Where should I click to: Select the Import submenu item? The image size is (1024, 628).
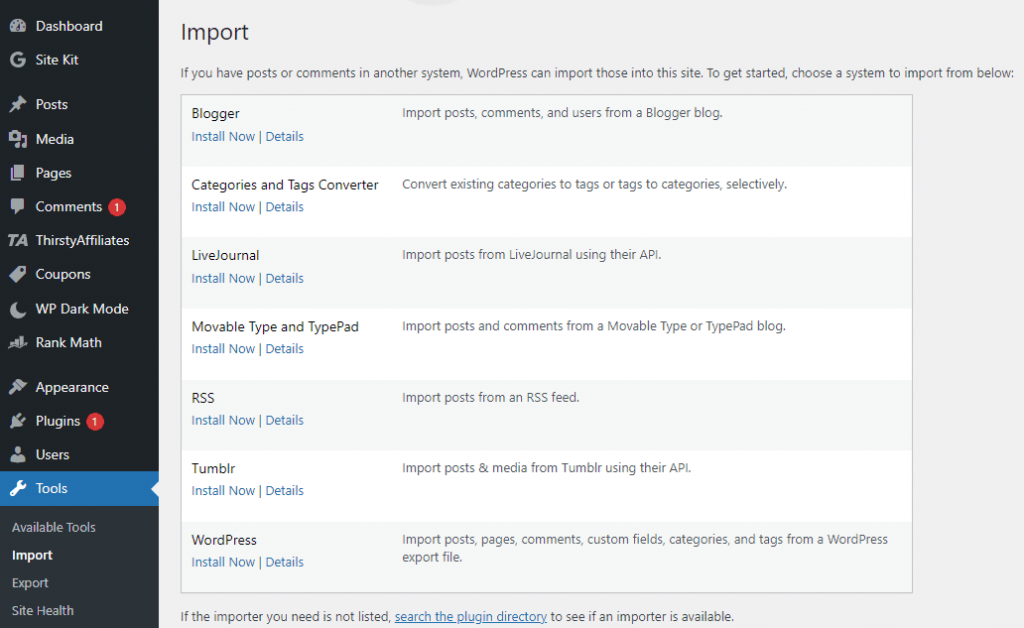point(32,555)
